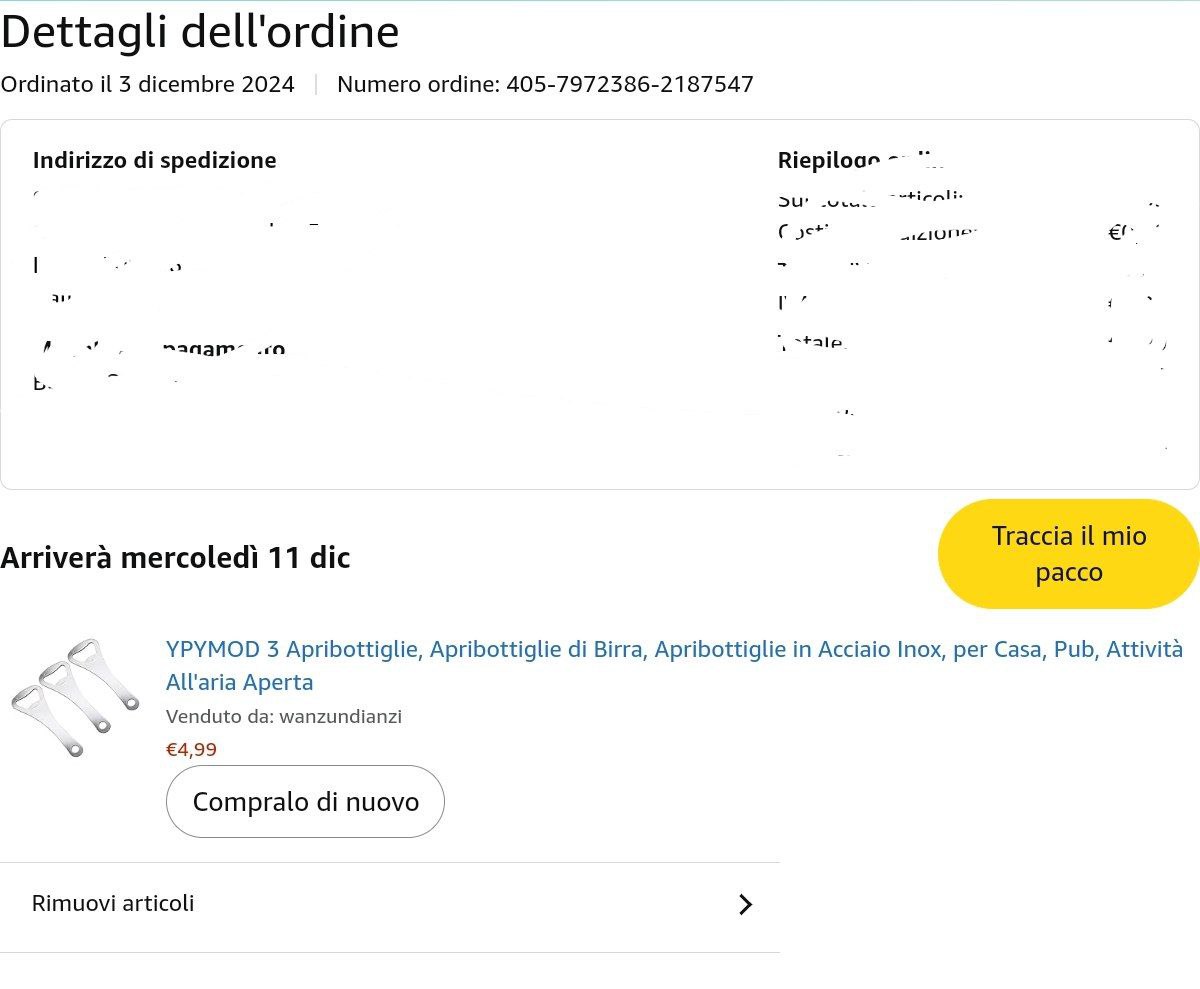Select the Rimuovi articoli row label
Viewport: 1200px width, 989px height.
[x=113, y=903]
